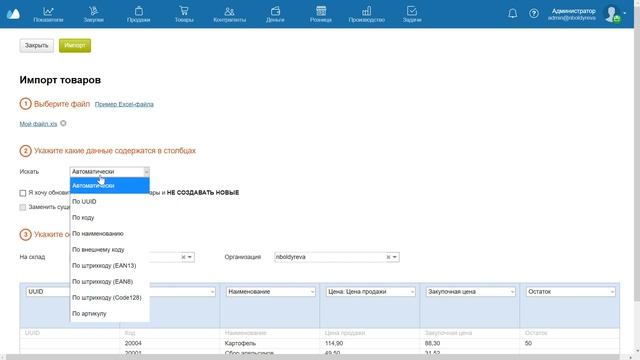This screenshot has width=640, height=360.
Task: Open the Пример Excel-файла link
Action: tap(124, 104)
